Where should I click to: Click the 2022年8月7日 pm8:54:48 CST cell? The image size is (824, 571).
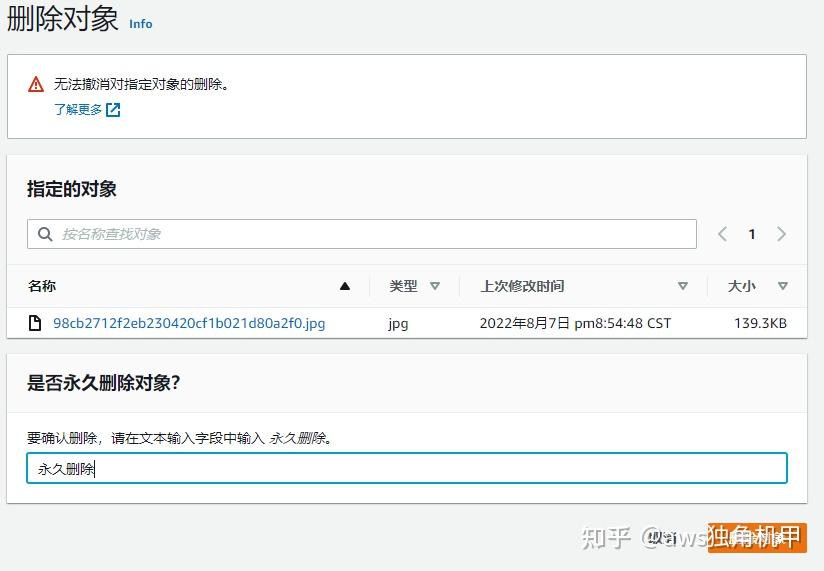click(575, 323)
